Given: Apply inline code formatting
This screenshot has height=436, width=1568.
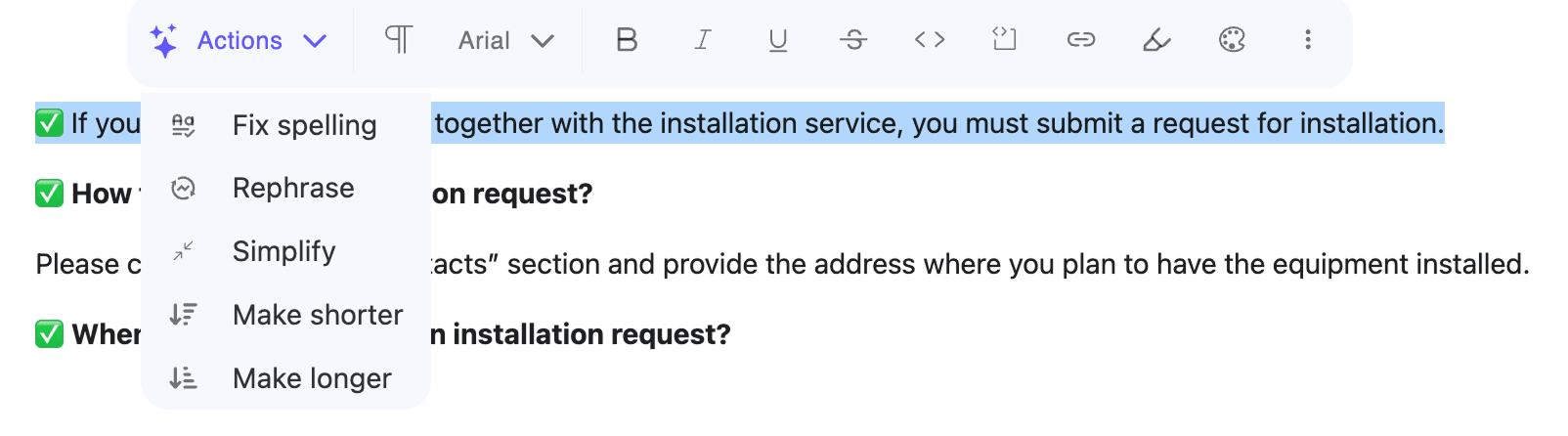Looking at the screenshot, I should tap(930, 40).
